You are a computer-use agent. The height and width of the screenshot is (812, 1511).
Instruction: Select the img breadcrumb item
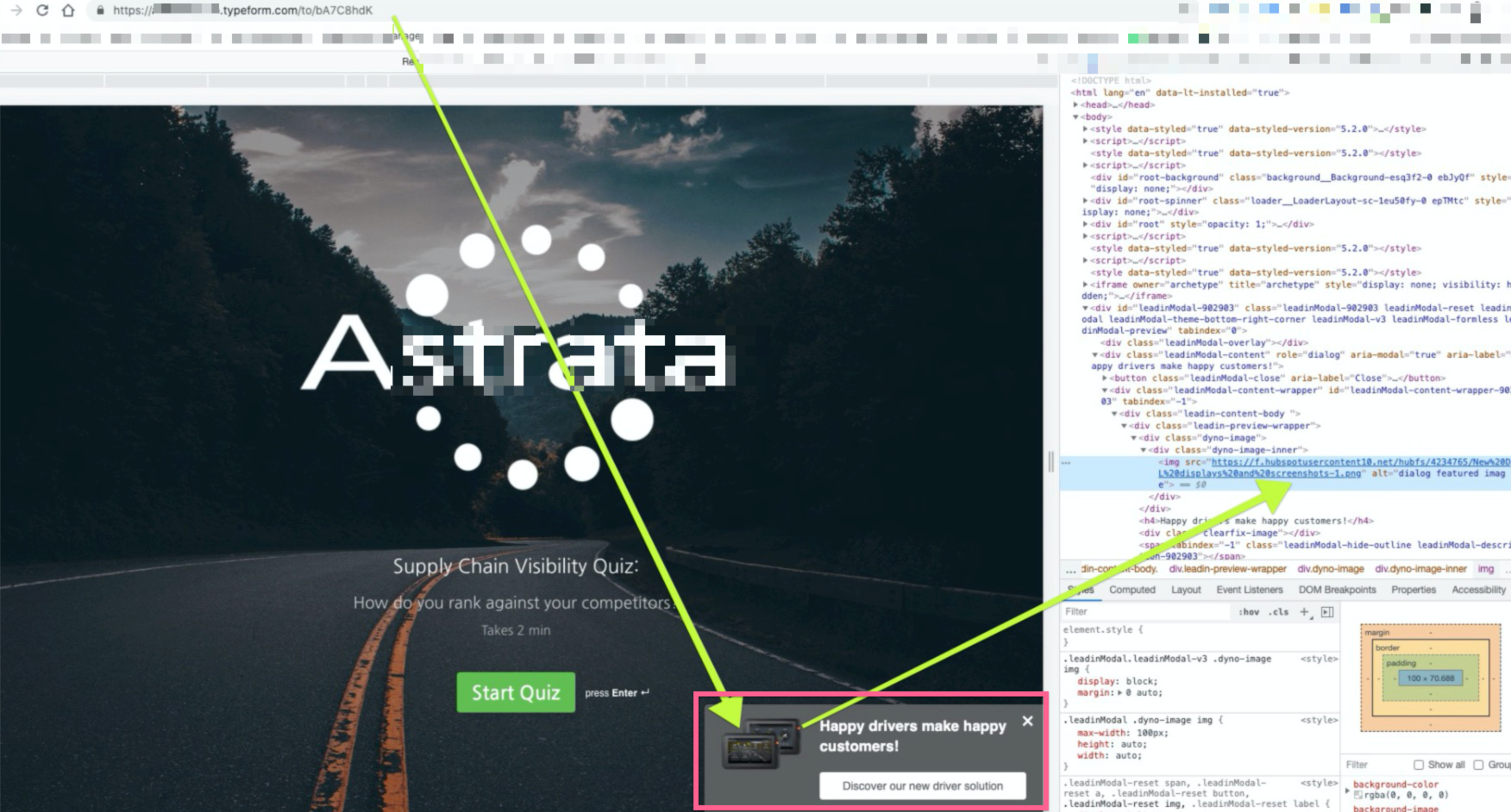coord(1486,570)
